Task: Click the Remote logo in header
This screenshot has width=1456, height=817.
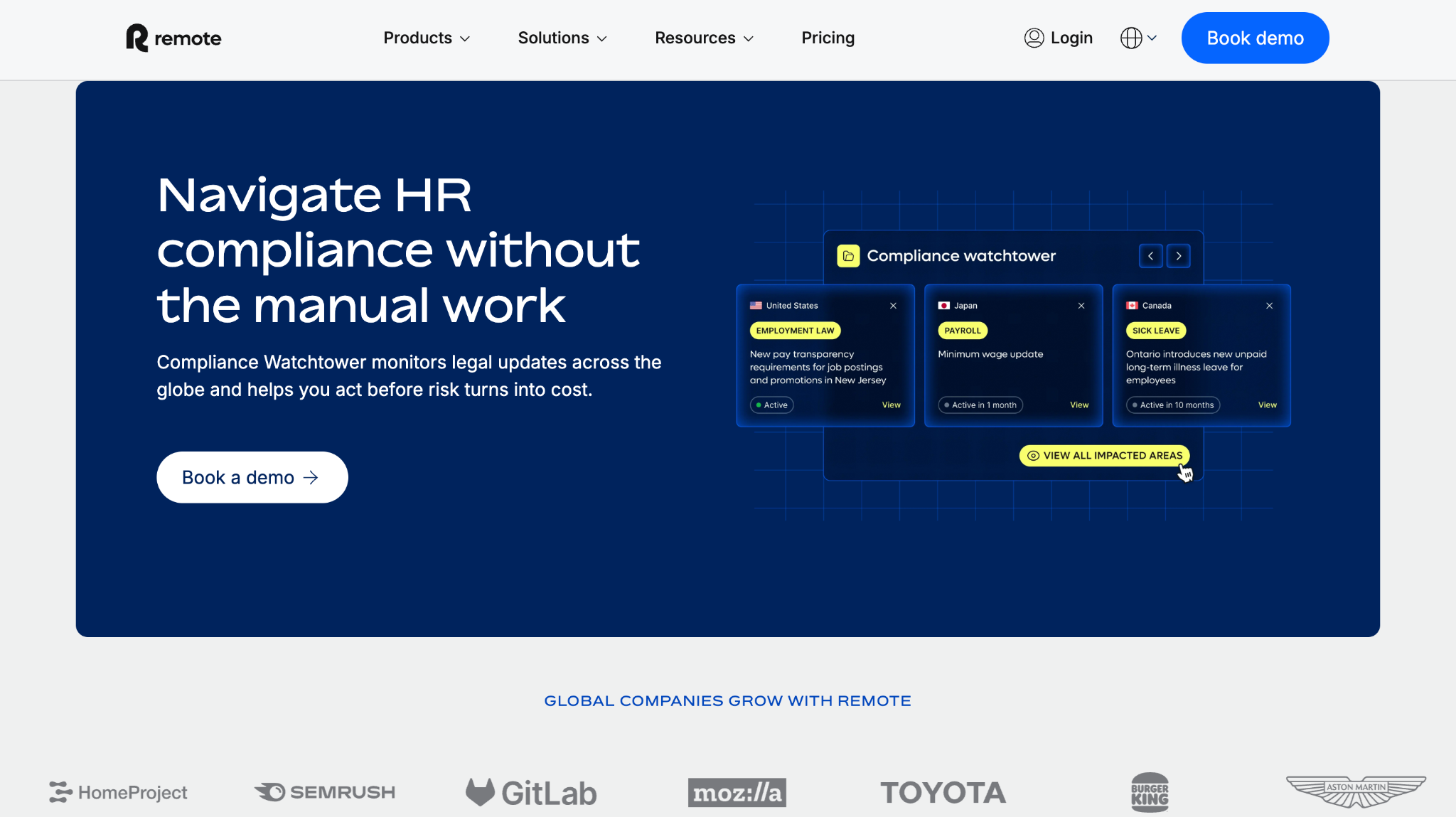Action: [x=173, y=38]
